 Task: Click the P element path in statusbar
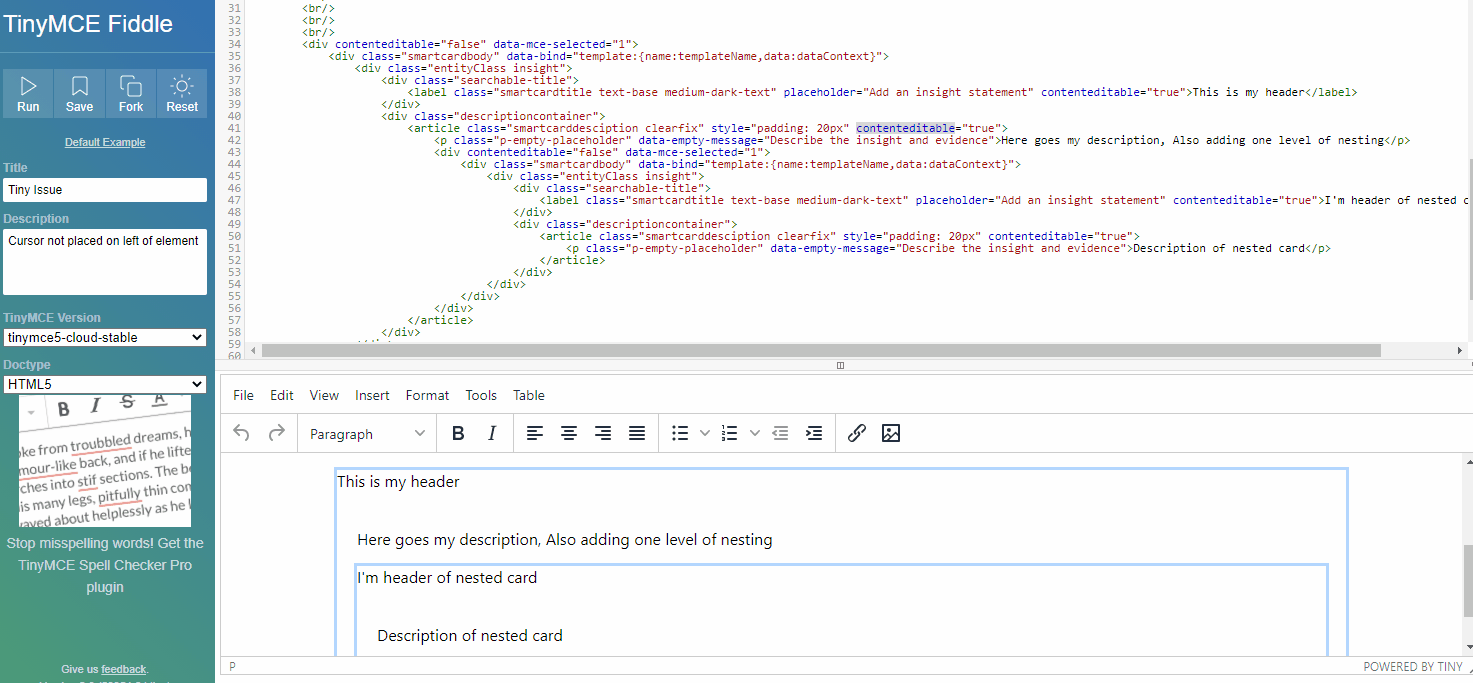(233, 666)
